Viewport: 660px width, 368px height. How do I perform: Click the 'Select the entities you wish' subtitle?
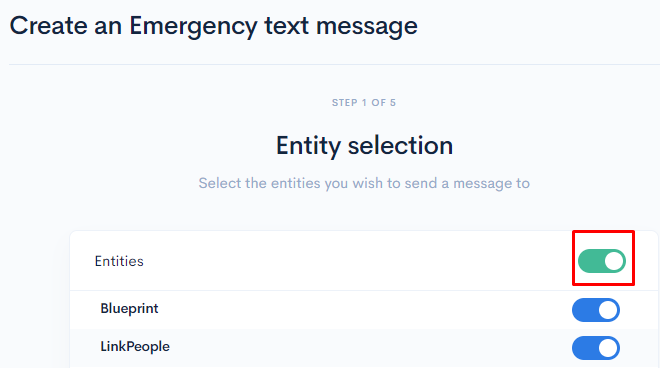coord(364,184)
